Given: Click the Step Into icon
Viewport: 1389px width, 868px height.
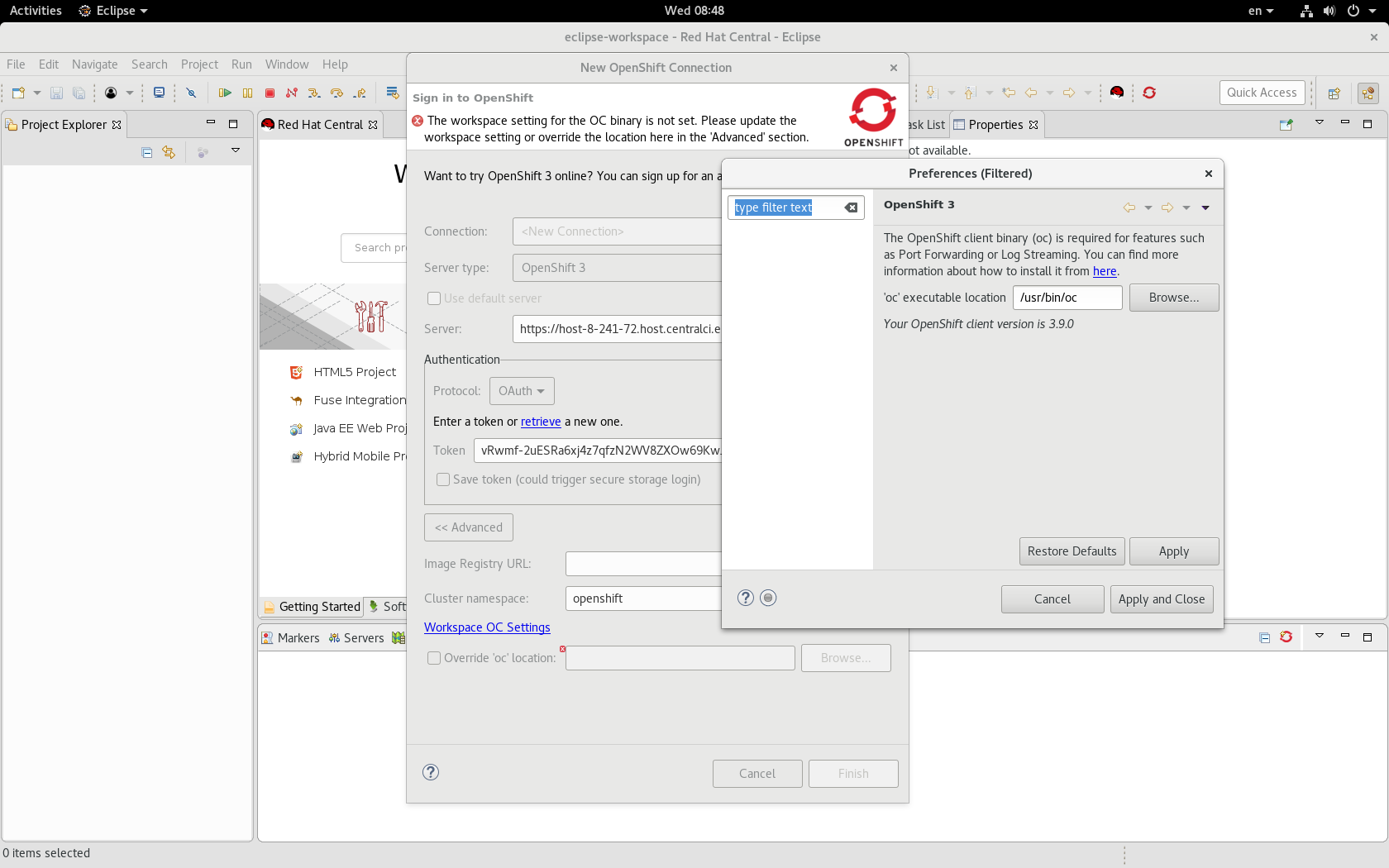Looking at the screenshot, I should click(x=314, y=93).
